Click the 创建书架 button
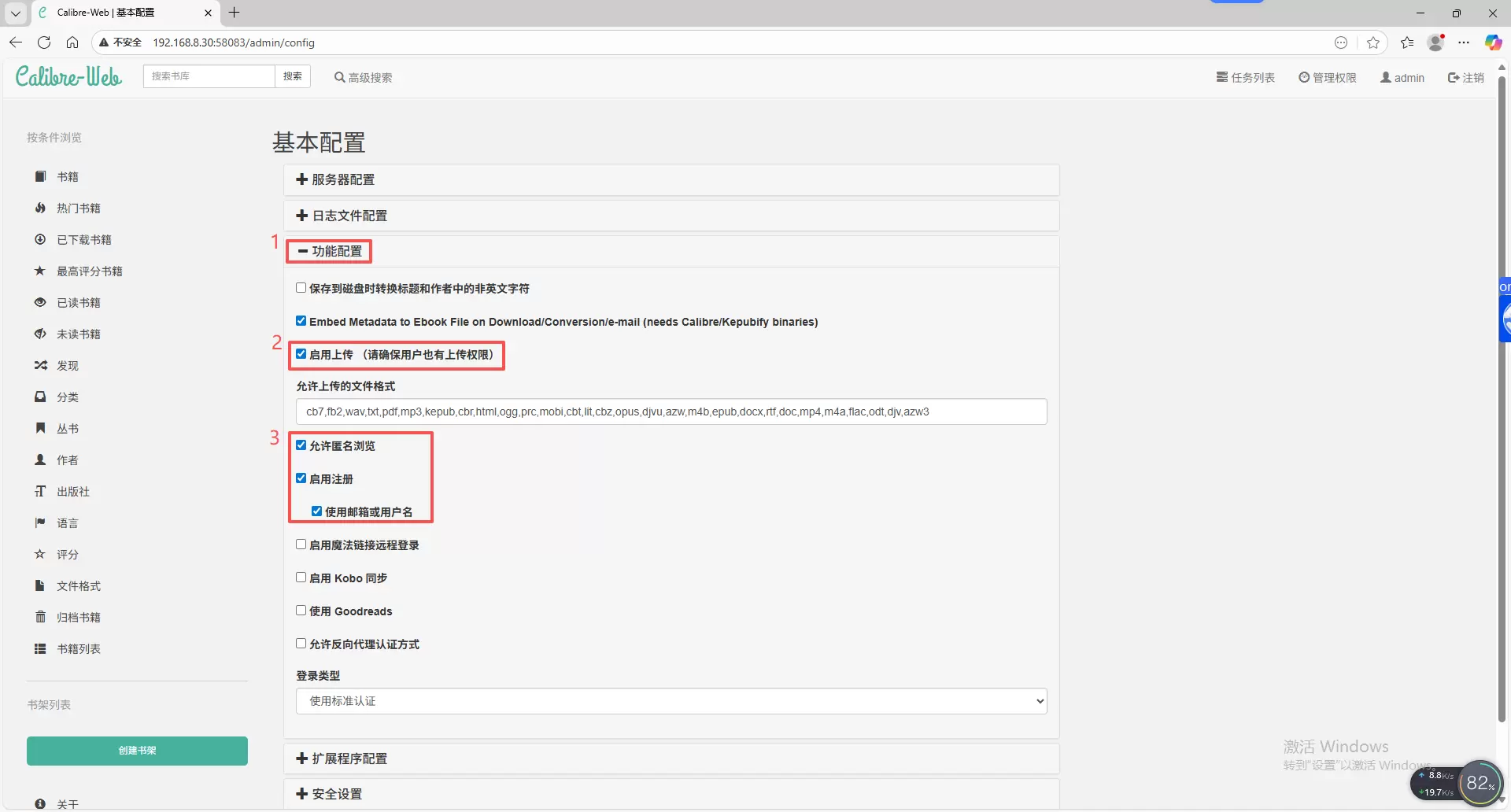This screenshot has height=812, width=1511. tap(137, 751)
